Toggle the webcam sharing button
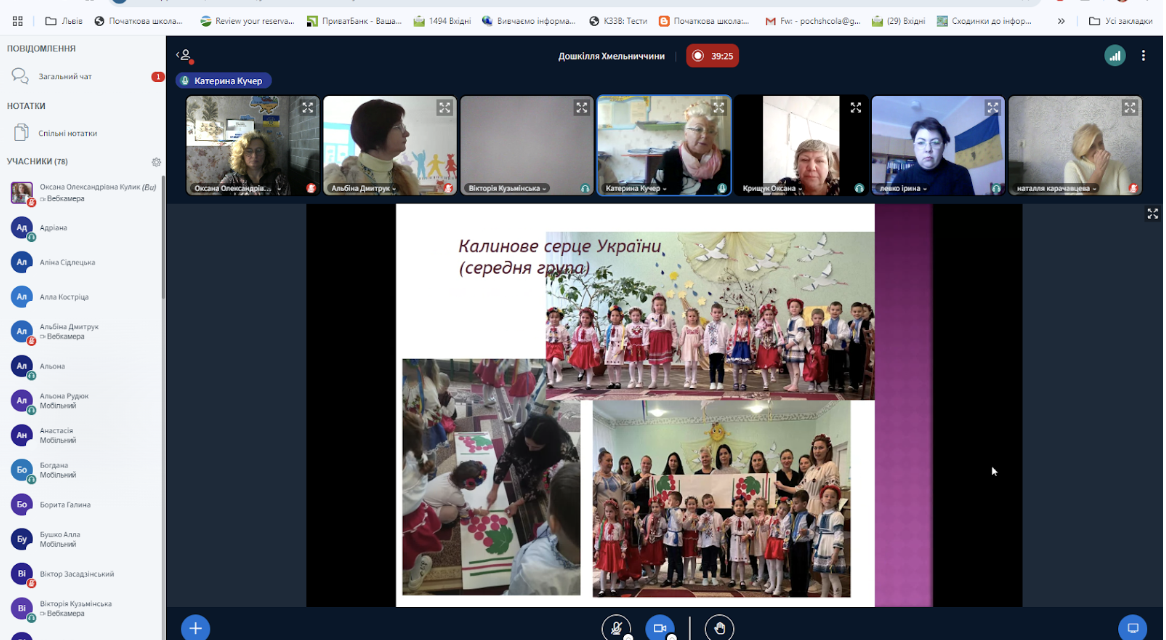This screenshot has width=1166, height=640. point(660,628)
